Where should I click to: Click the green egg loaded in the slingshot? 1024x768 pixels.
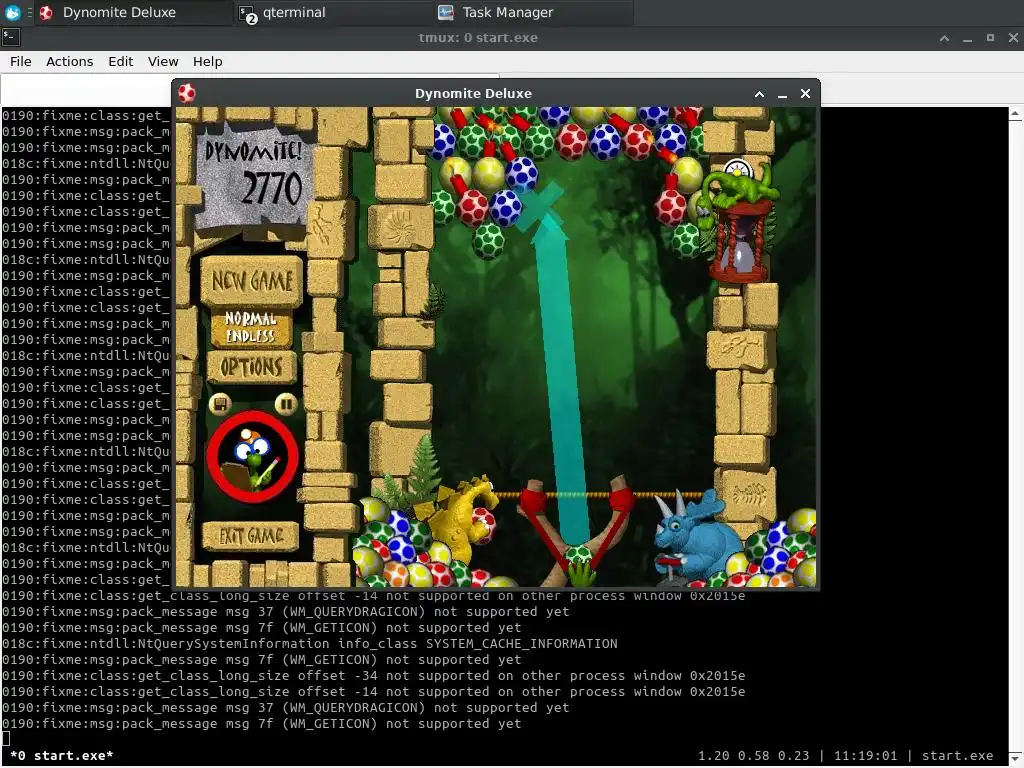[577, 556]
